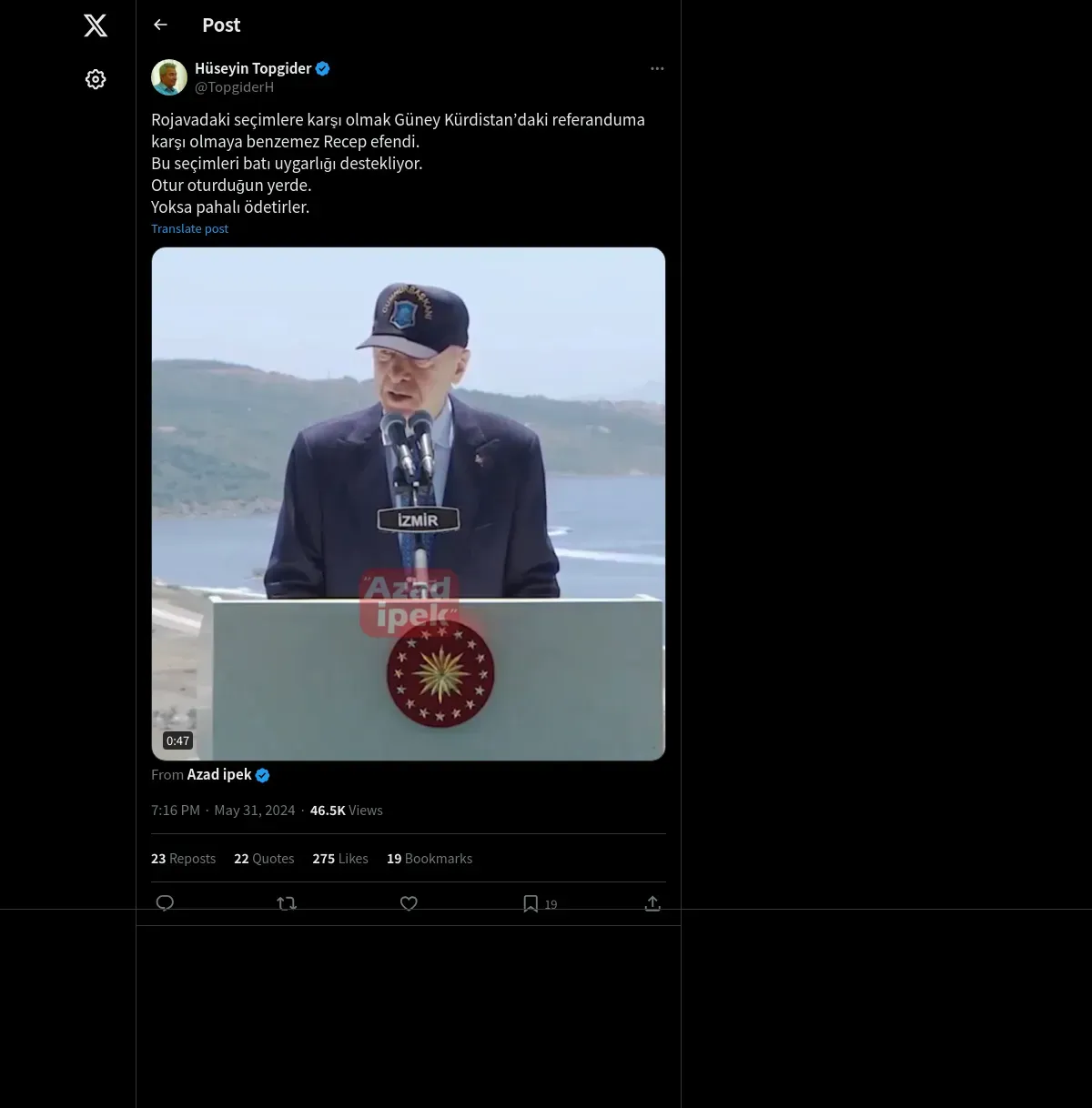Click the X logo icon
Image resolution: width=1092 pixels, height=1108 pixels.
tap(96, 25)
